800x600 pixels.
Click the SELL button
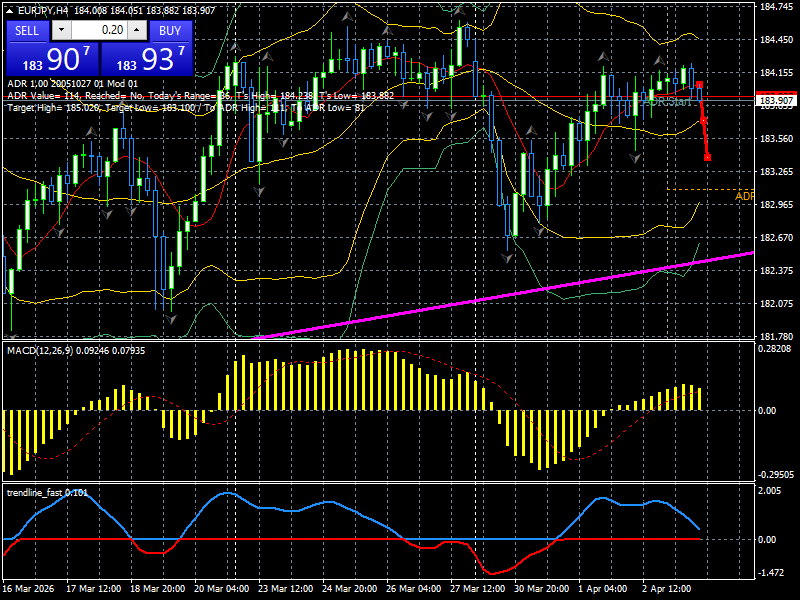pyautogui.click(x=27, y=31)
